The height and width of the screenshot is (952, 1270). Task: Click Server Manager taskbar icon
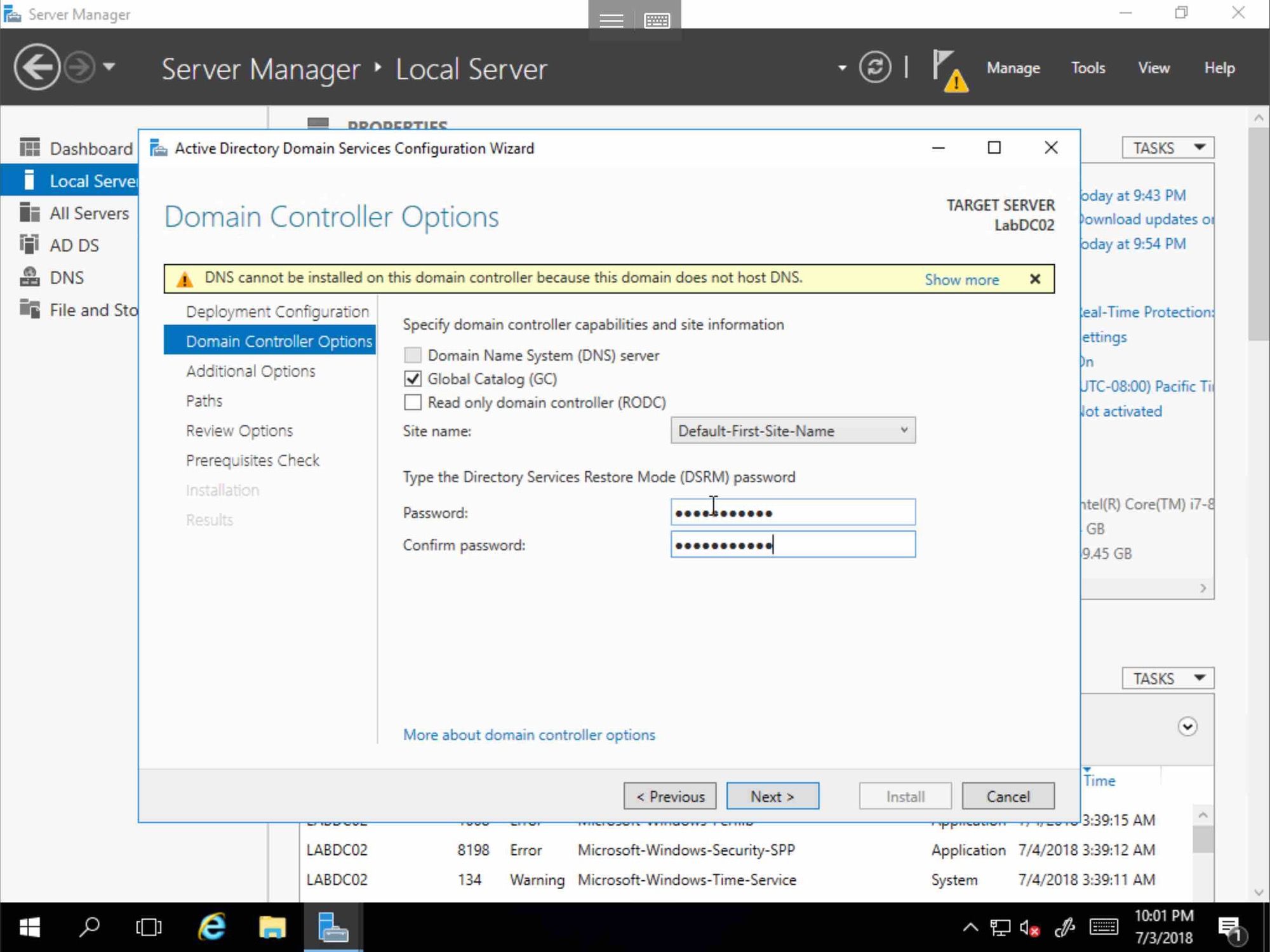point(333,927)
